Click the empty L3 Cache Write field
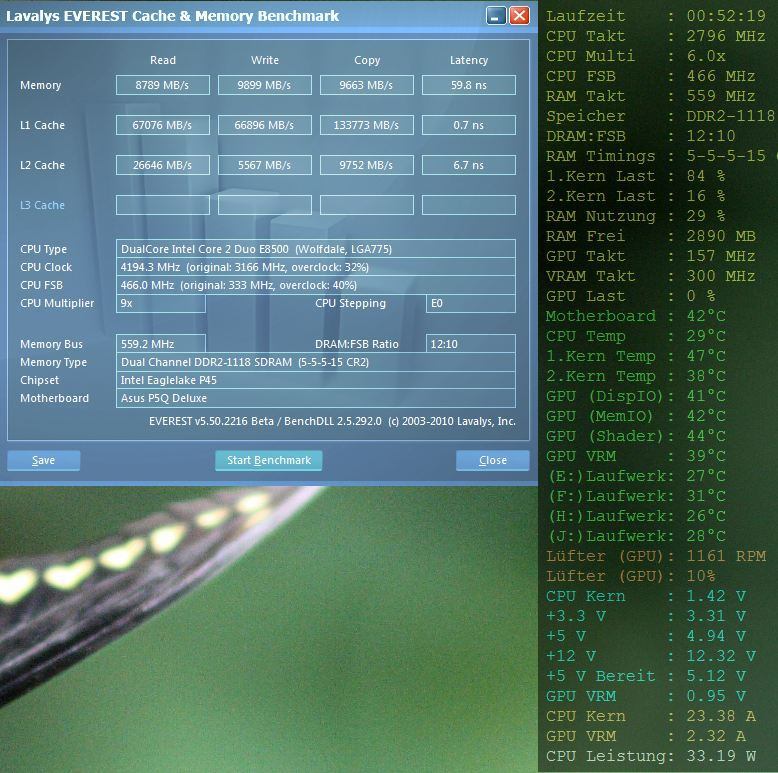Screen dimensions: 778x773 point(265,205)
